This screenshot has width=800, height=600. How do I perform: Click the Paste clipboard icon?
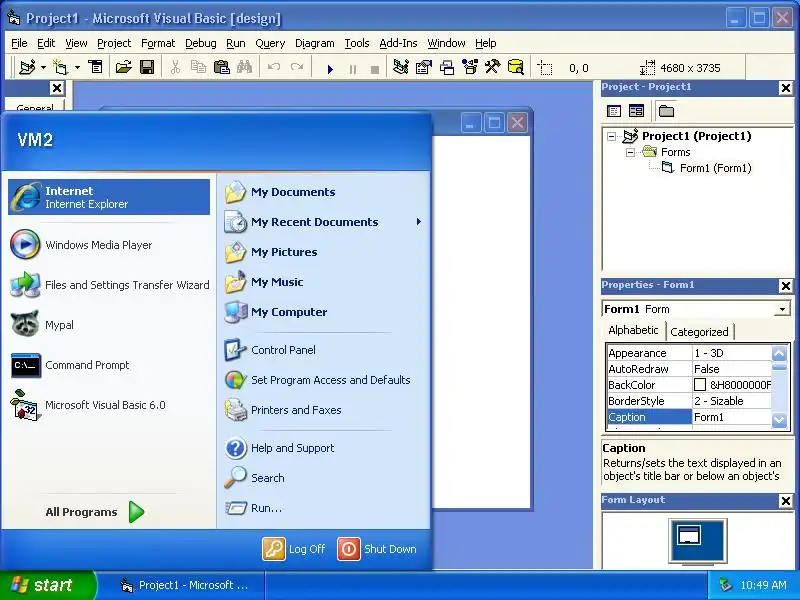pyautogui.click(x=221, y=67)
